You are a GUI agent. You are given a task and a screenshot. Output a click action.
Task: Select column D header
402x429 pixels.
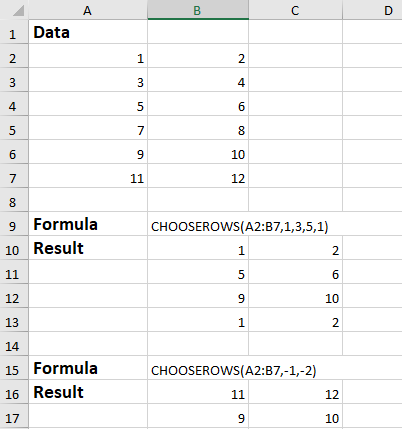(x=372, y=10)
